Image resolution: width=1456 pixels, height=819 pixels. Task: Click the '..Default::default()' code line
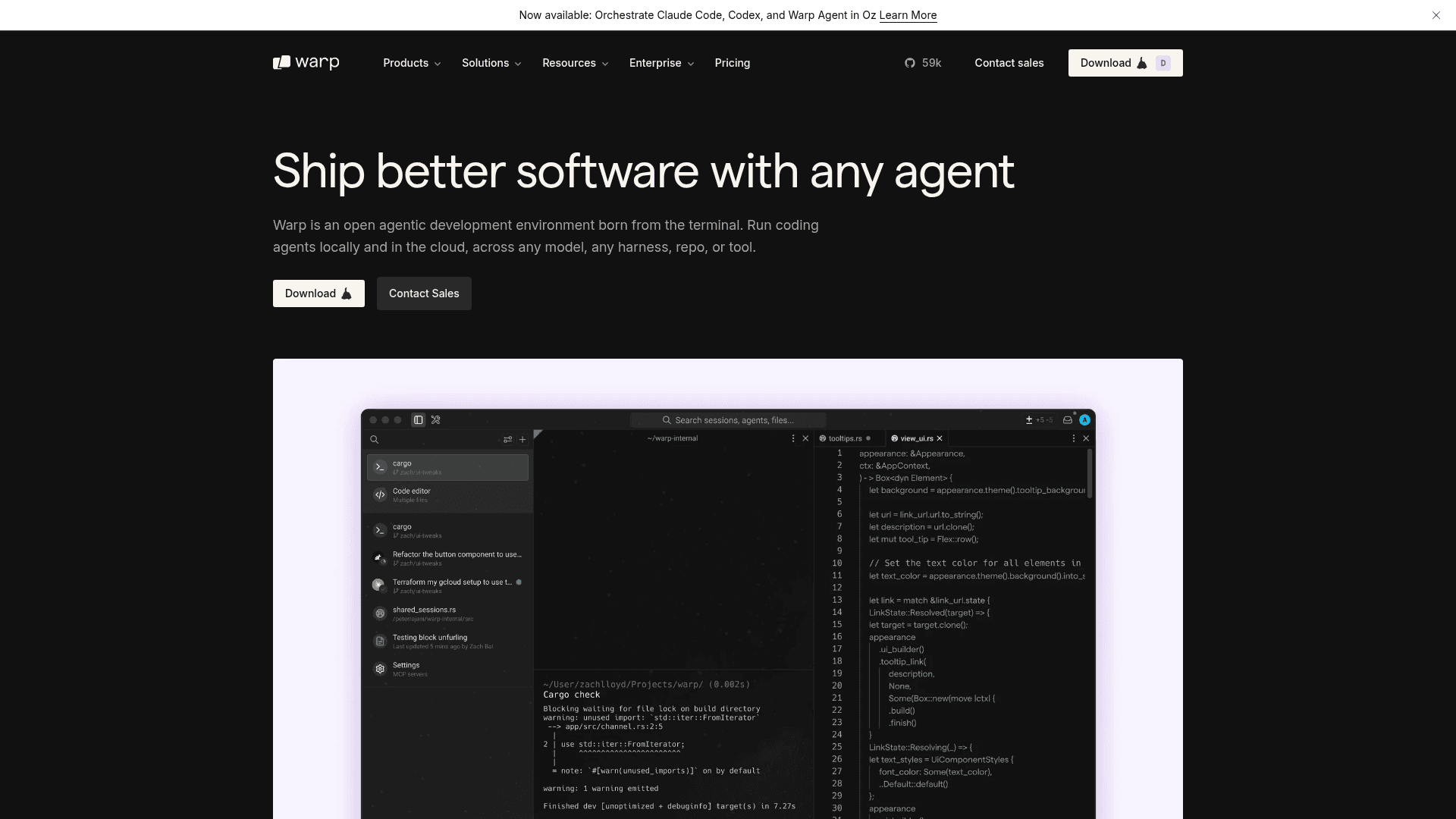914,784
